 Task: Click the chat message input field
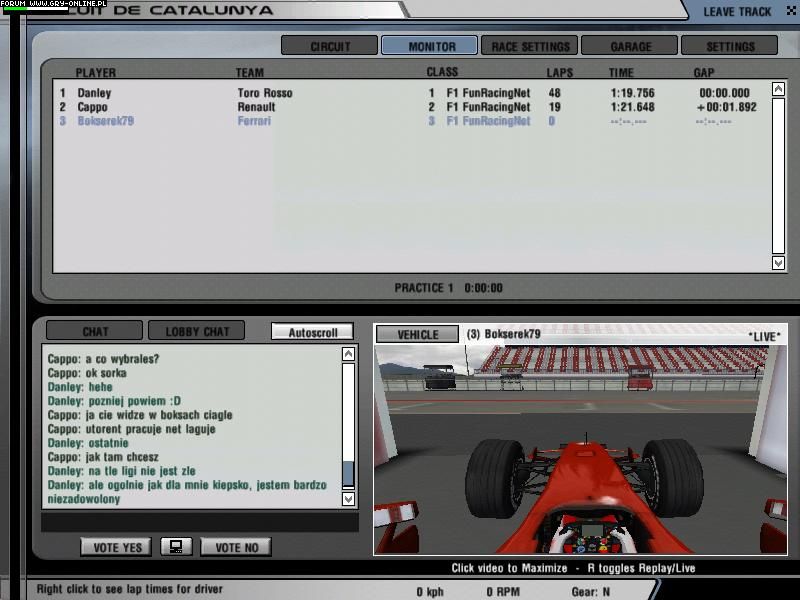click(x=200, y=522)
